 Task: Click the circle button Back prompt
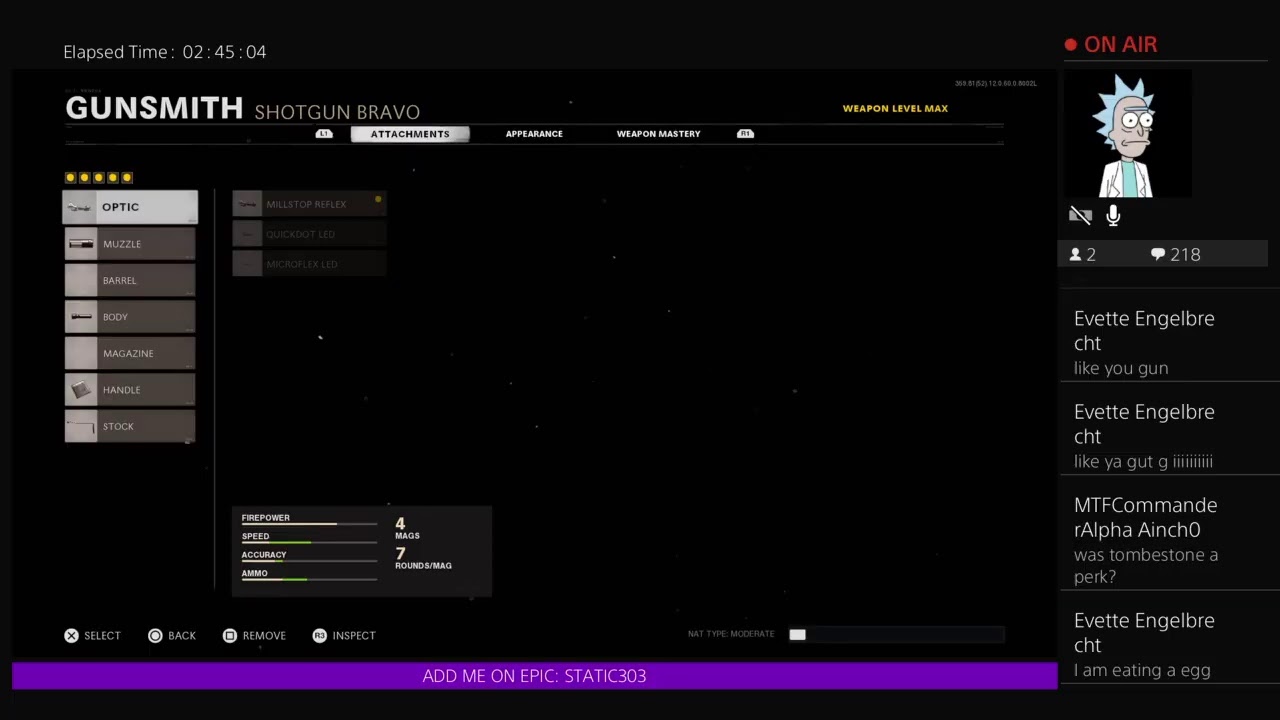(172, 636)
